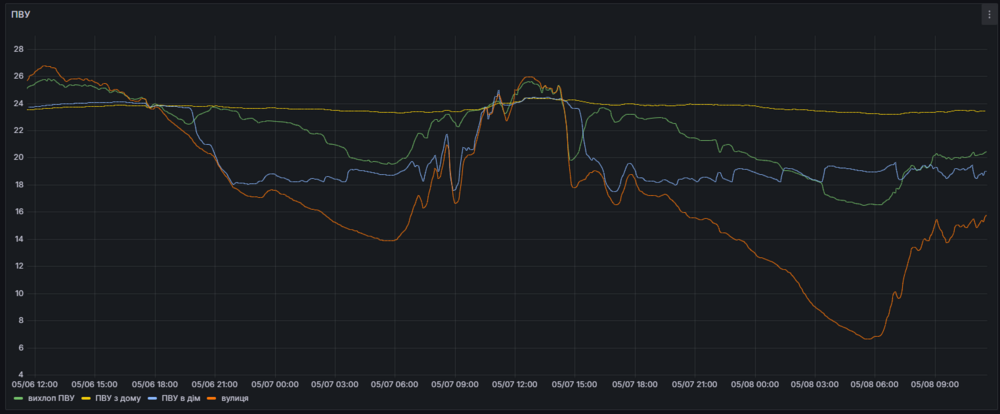The height and width of the screenshot is (414, 1000).
Task: Open the panel menu with three dots
Action: 988,15
